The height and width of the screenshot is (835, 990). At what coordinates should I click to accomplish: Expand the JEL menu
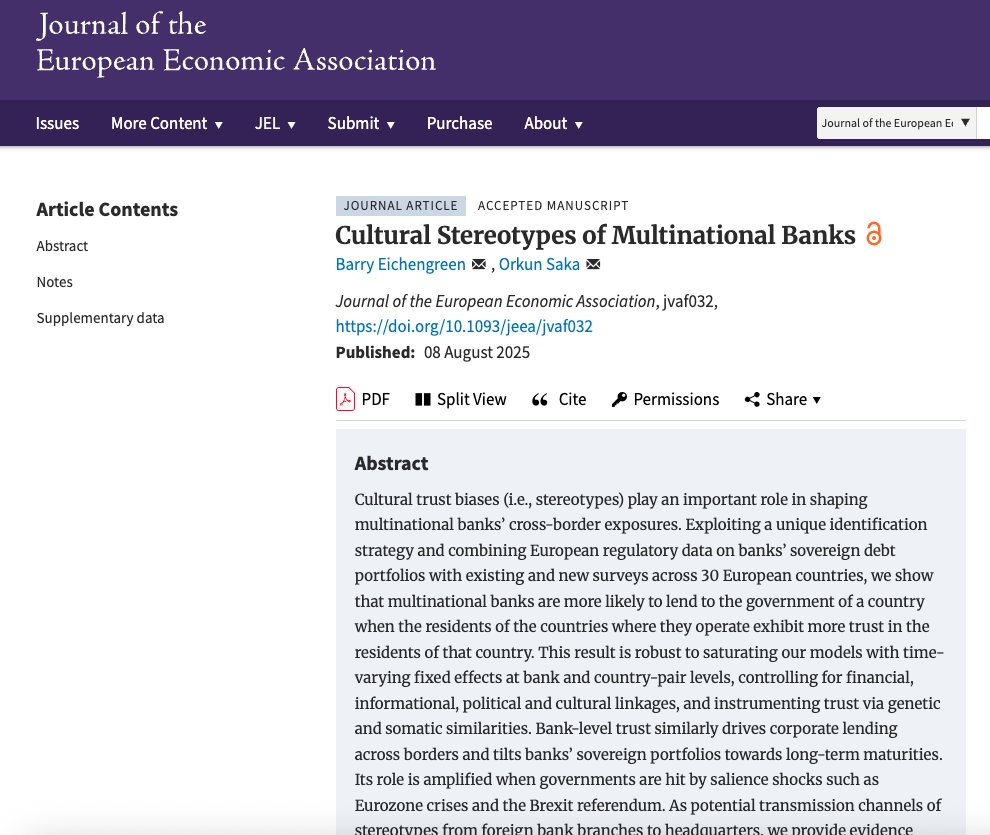(275, 123)
